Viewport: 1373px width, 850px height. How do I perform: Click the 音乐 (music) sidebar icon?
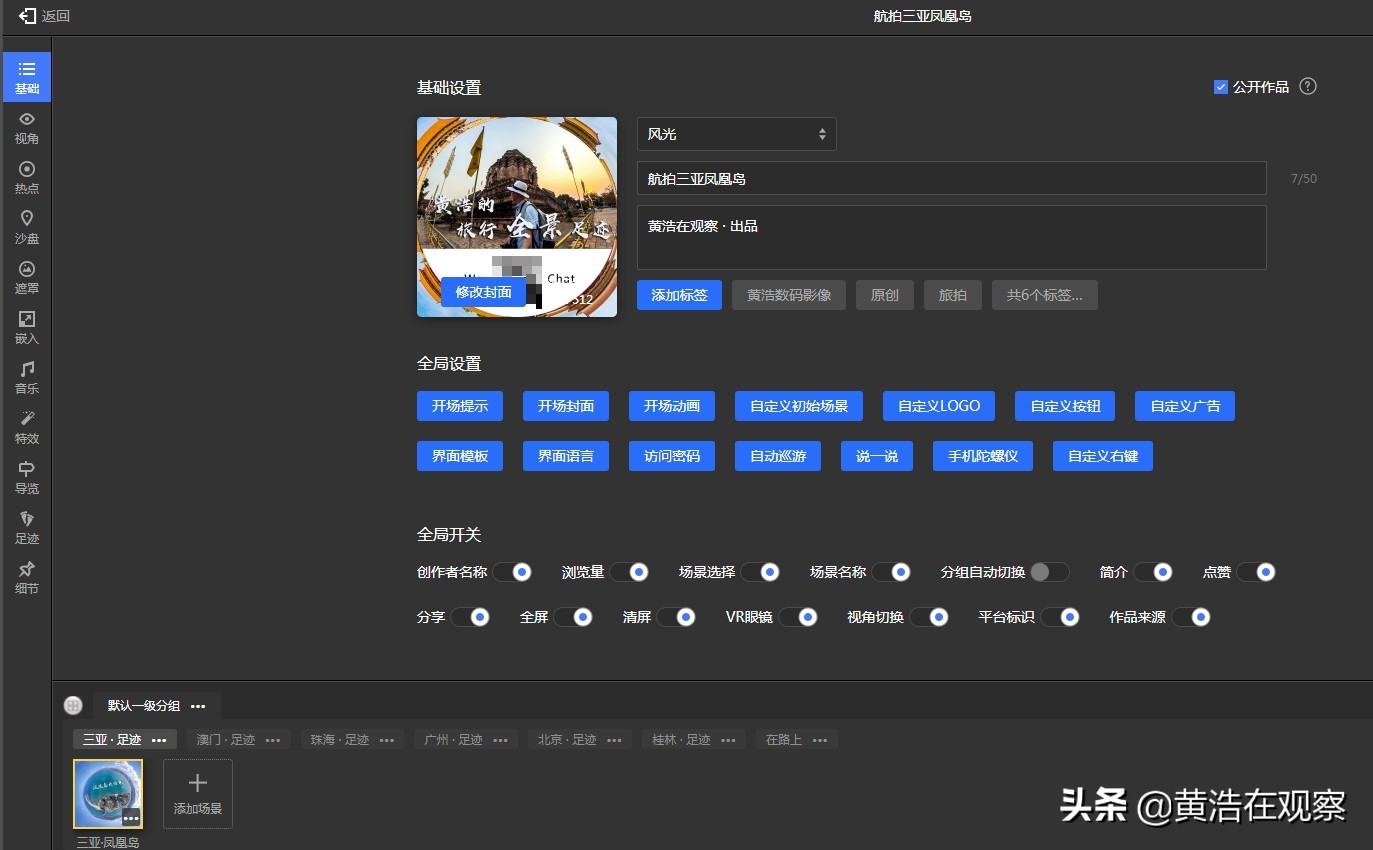coord(26,377)
